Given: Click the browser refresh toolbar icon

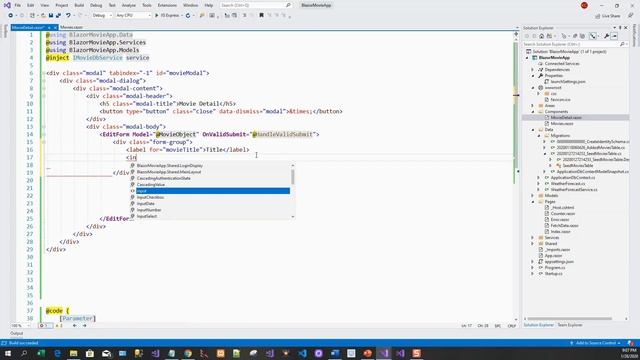Looking at the screenshot, I should click(188, 16).
